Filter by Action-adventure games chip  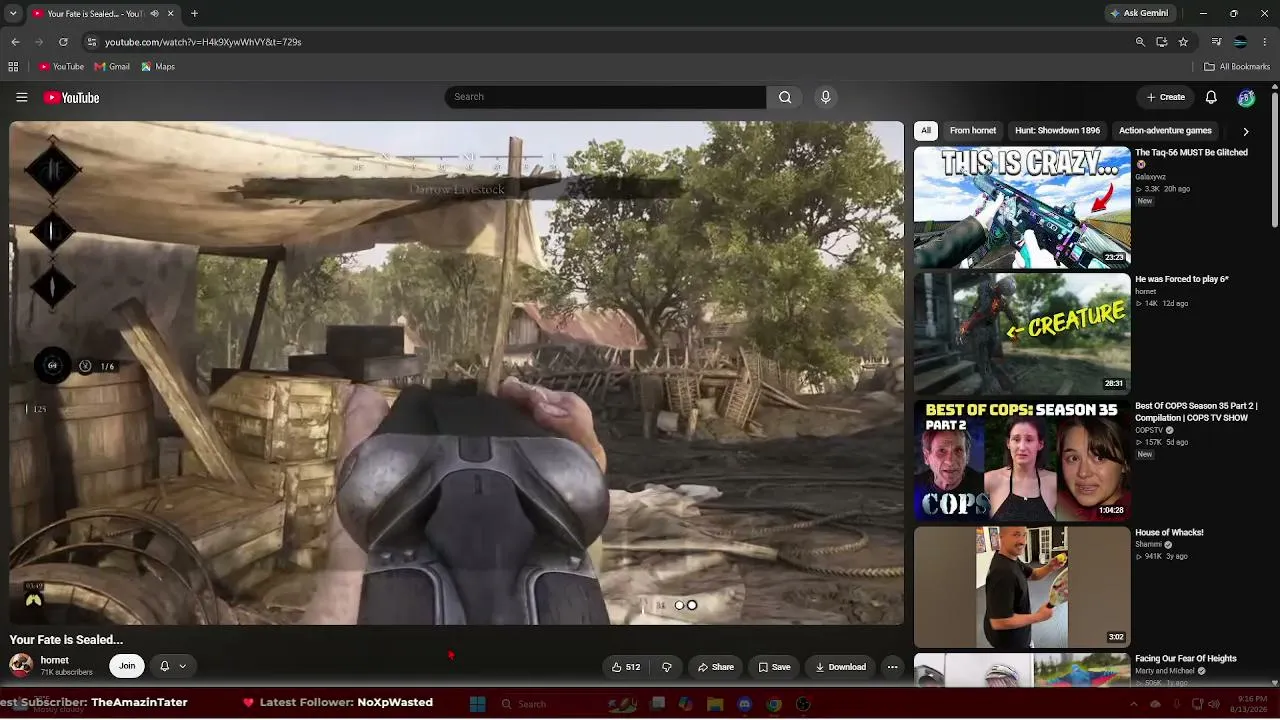[1165, 131]
